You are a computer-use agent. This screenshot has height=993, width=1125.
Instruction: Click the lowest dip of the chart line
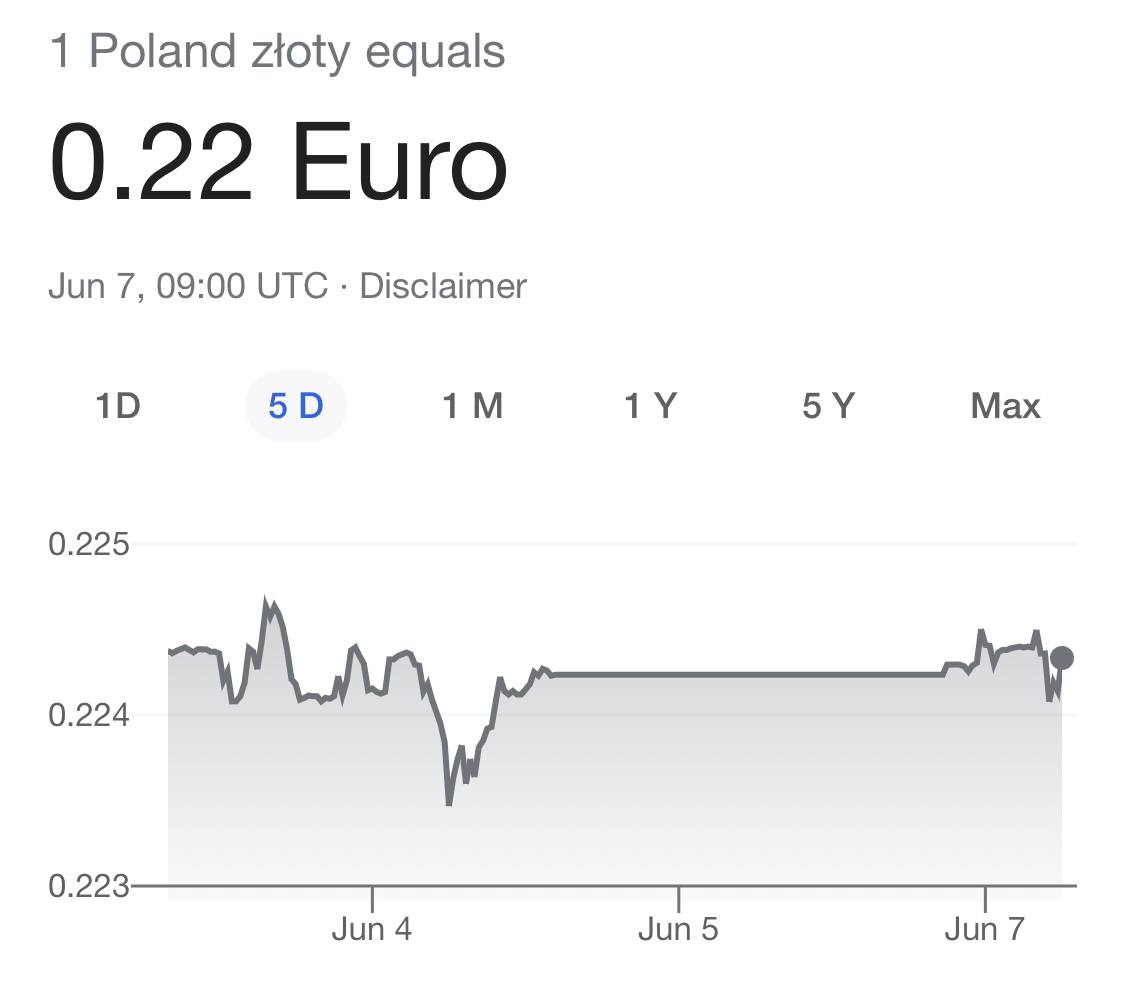449,804
